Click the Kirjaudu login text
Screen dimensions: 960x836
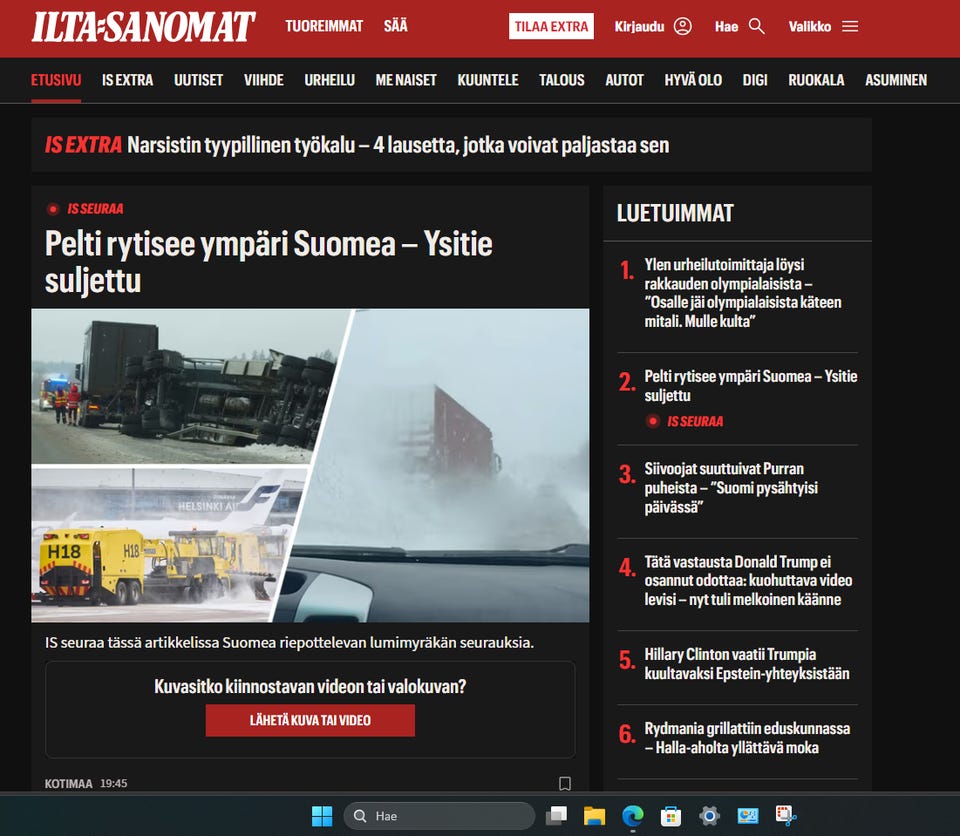639,27
